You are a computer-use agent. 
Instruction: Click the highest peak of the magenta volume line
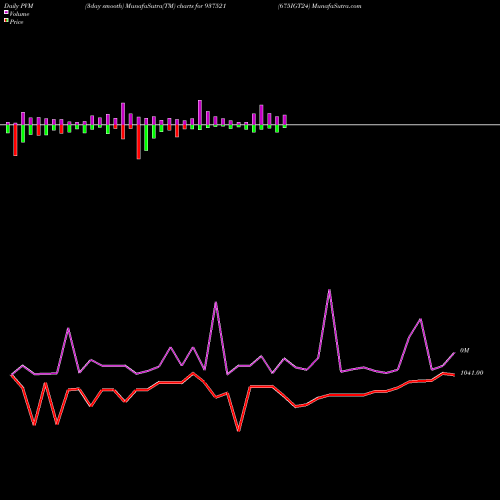click(329, 290)
